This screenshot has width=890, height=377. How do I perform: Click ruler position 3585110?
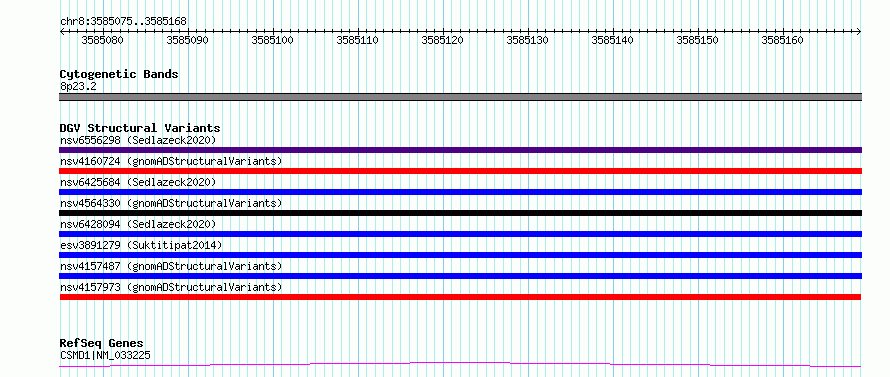pyautogui.click(x=358, y=40)
